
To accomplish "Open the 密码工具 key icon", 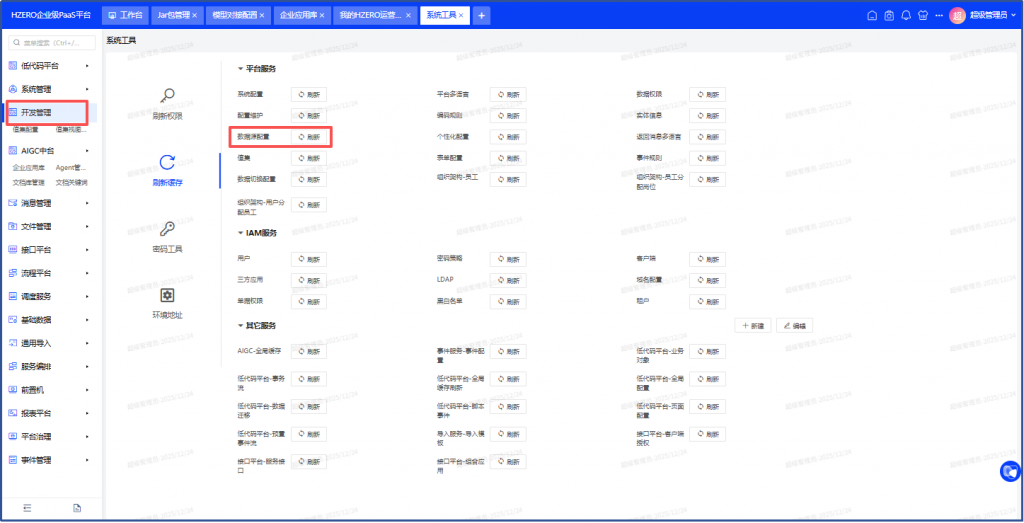I will pos(168,229).
